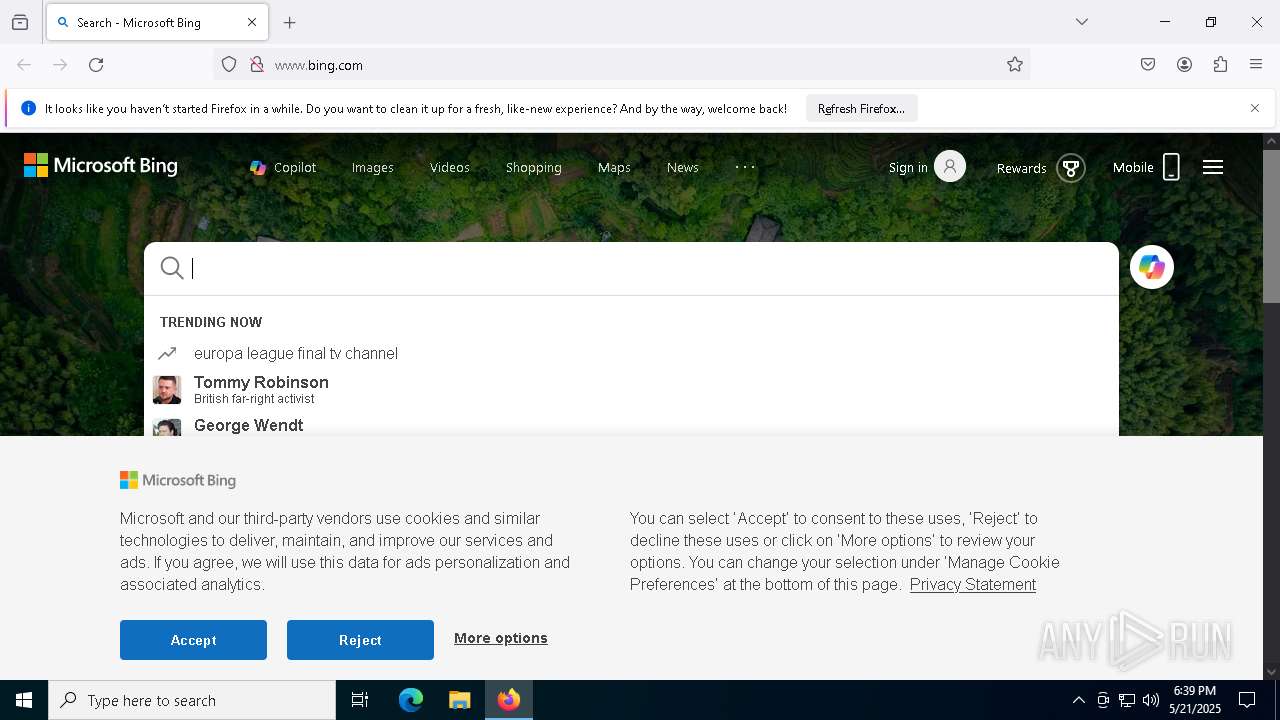Viewport: 1280px width, 720px height.
Task: Open More options for cookies
Action: 501,638
